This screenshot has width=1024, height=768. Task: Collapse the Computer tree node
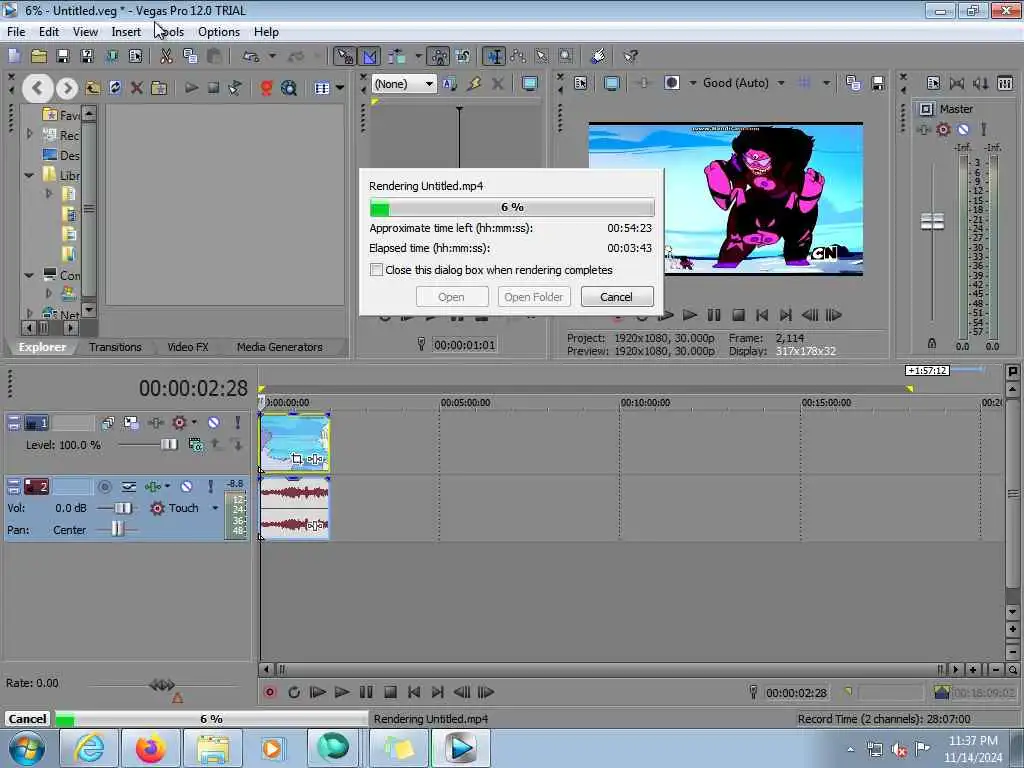pos(29,275)
